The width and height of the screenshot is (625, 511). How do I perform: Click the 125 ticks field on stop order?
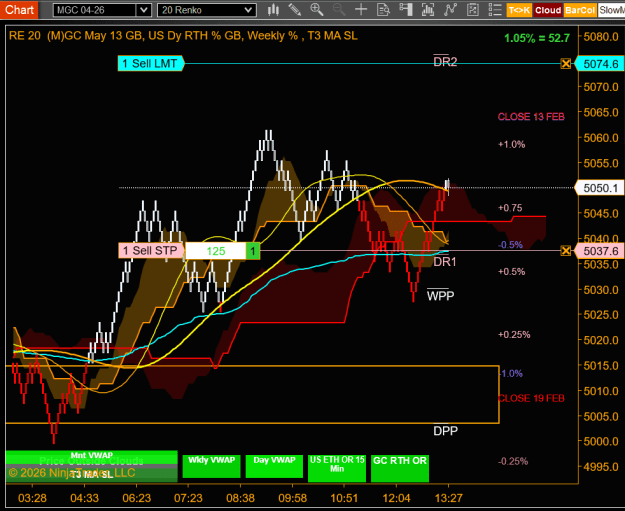click(216, 251)
